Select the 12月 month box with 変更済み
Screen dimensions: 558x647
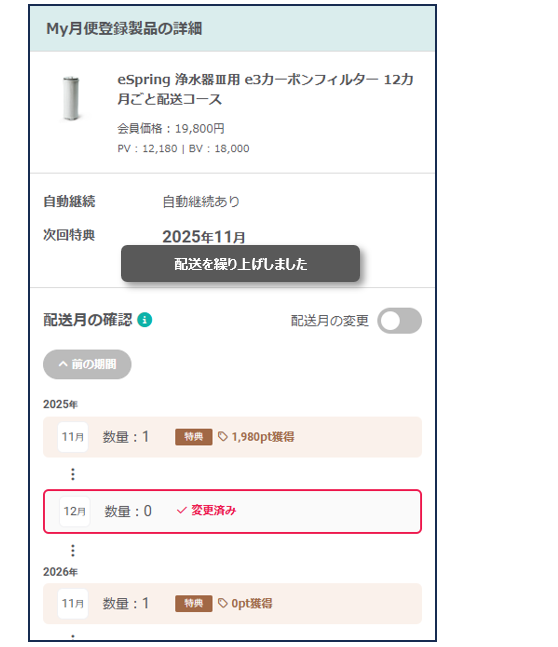(75, 512)
